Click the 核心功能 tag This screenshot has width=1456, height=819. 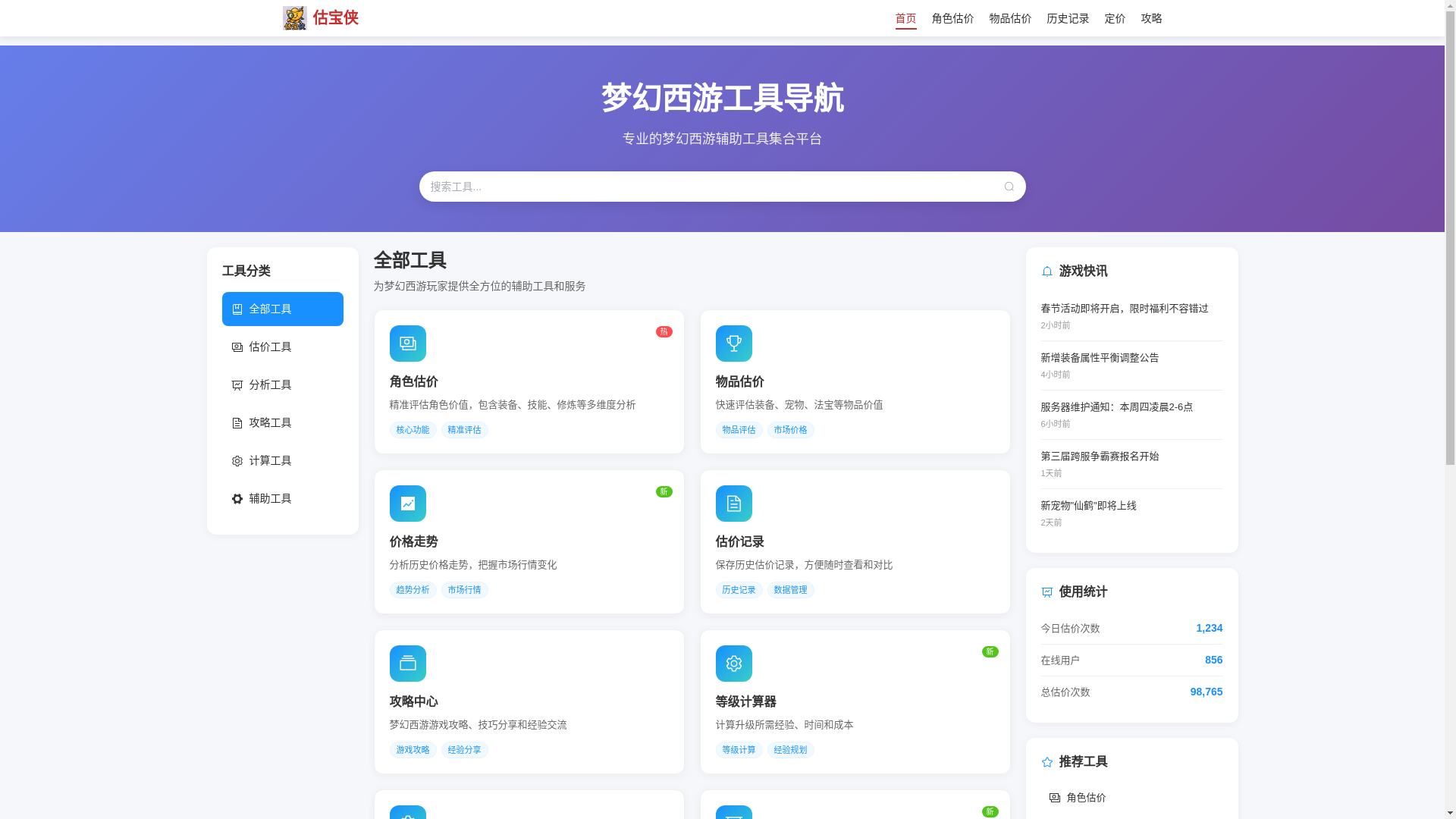[413, 430]
